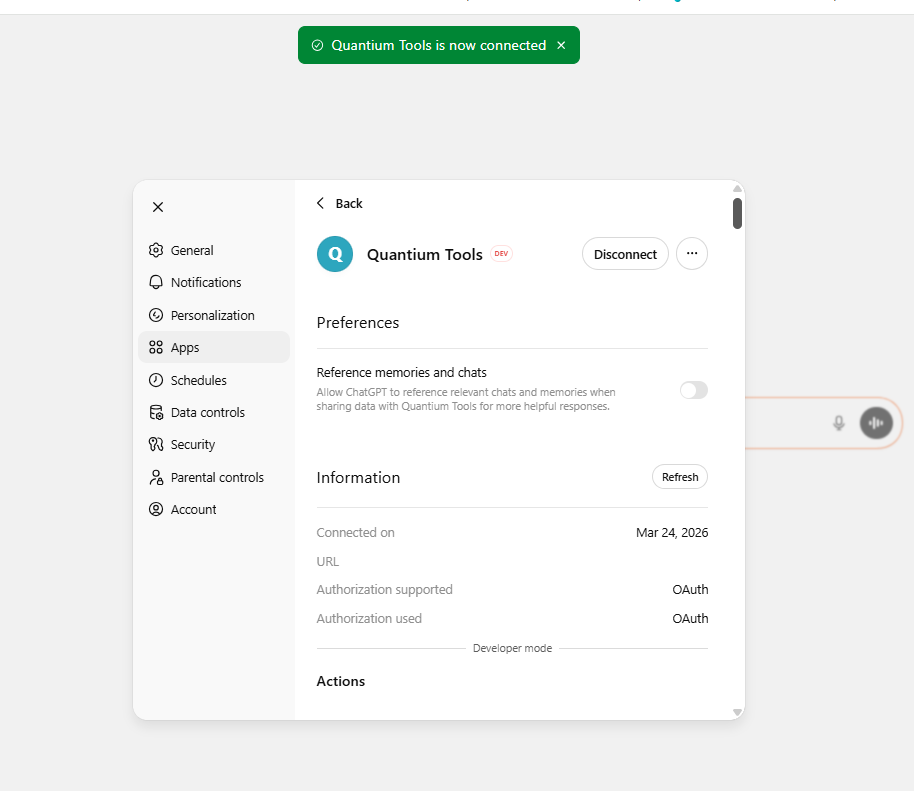Click the green checkmark icon in toast
The height and width of the screenshot is (791, 914).
coord(317,45)
